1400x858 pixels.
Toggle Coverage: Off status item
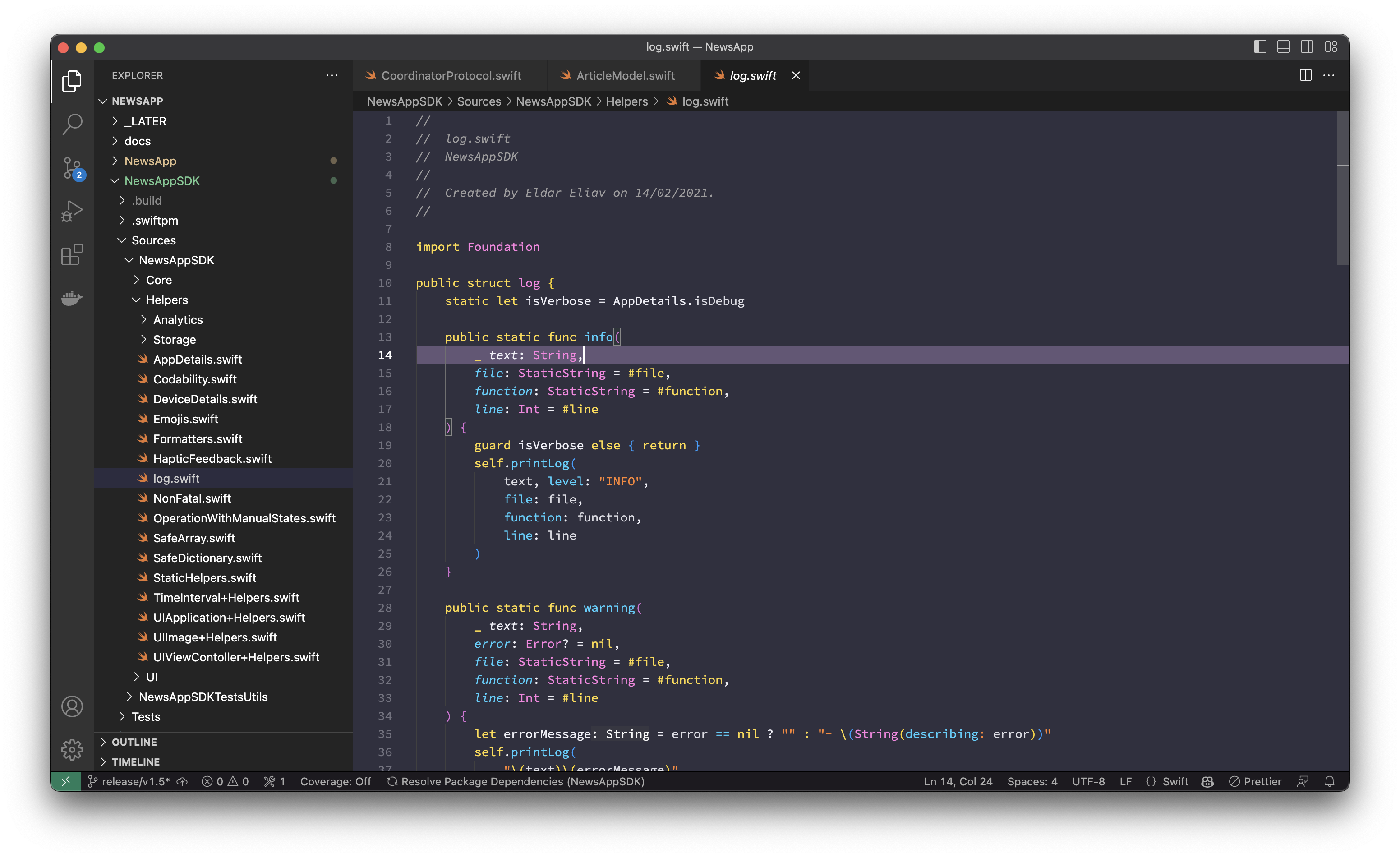(335, 781)
